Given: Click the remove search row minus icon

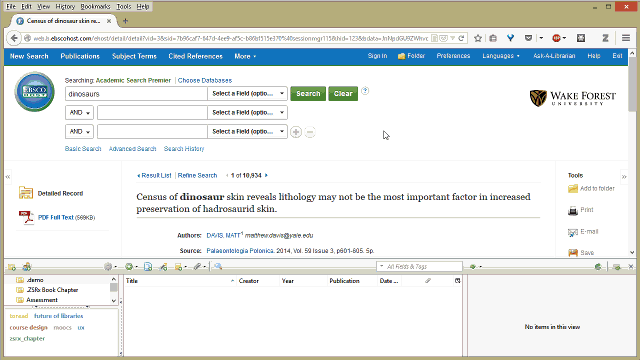Looking at the screenshot, I should pyautogui.click(x=310, y=132).
